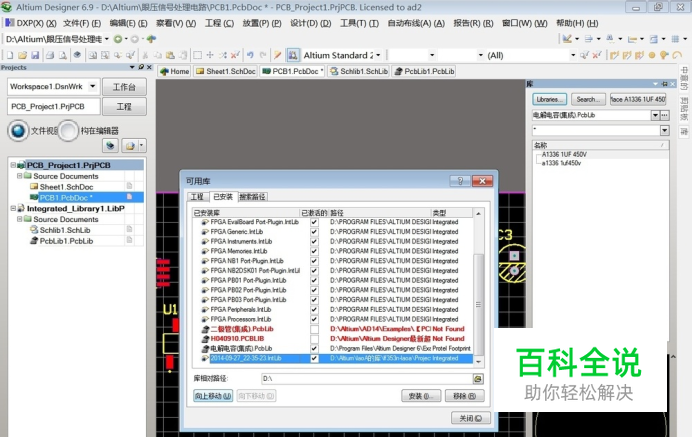Collapse Source Documents under PCB_Project1
The height and width of the screenshot is (437, 692).
20,176
